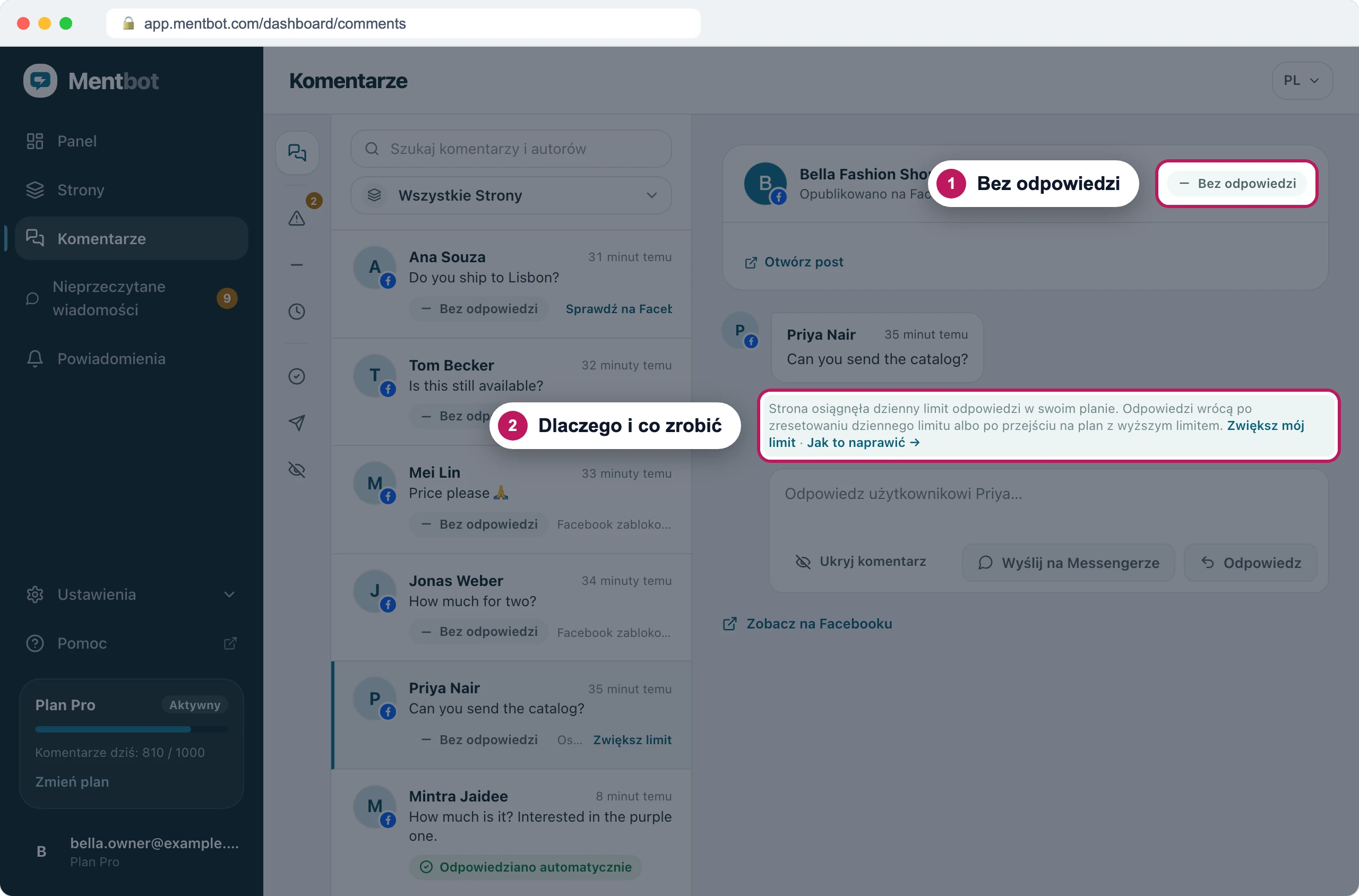Filter comments by completed checkmark icon

coord(297,376)
